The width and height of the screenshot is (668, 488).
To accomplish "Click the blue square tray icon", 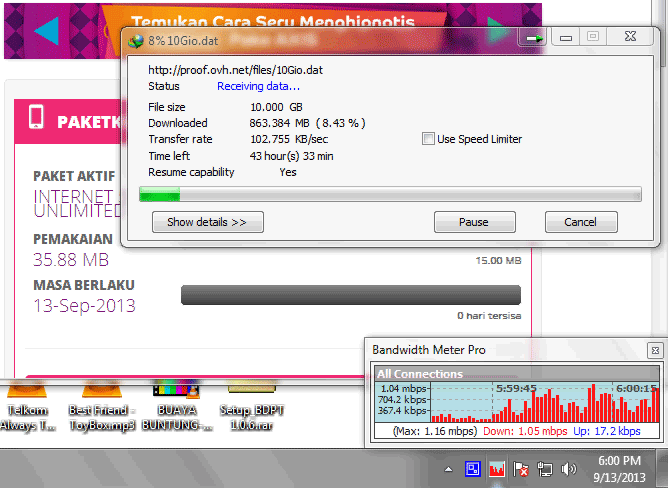I will point(473,469).
